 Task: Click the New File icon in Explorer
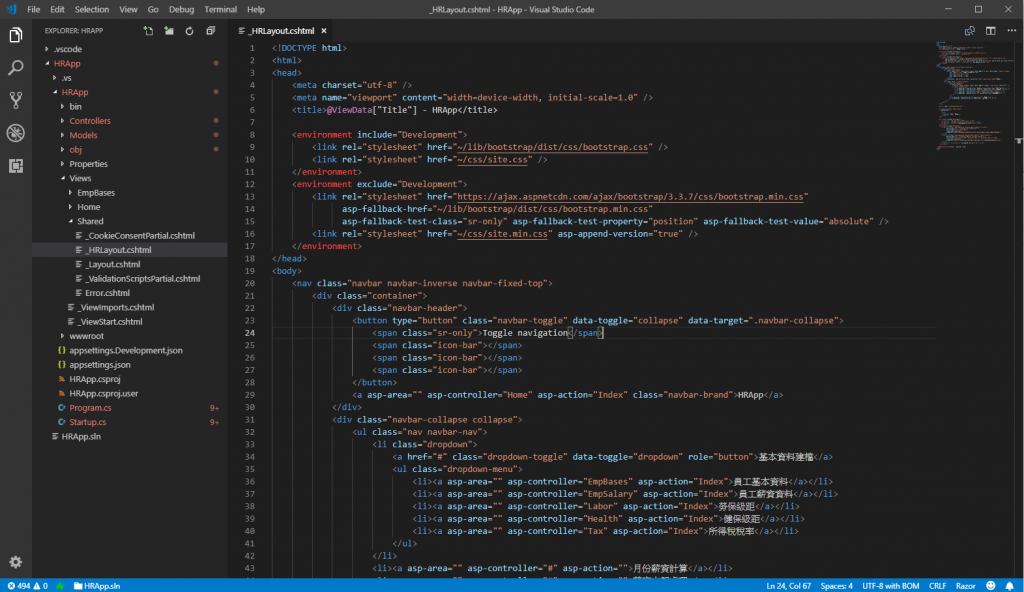[x=148, y=31]
